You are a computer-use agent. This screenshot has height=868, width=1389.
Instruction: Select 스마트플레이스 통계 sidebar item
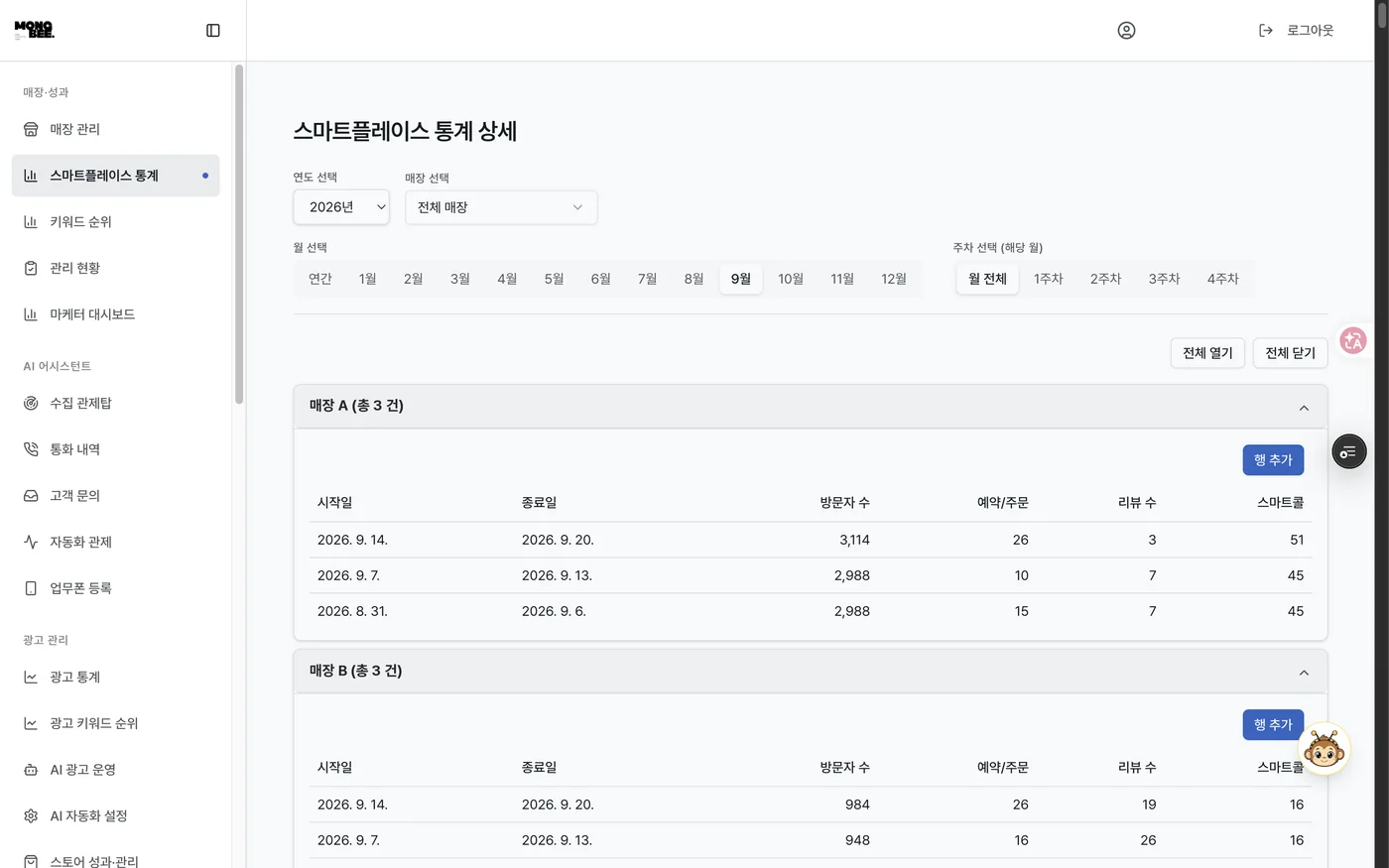[116, 176]
